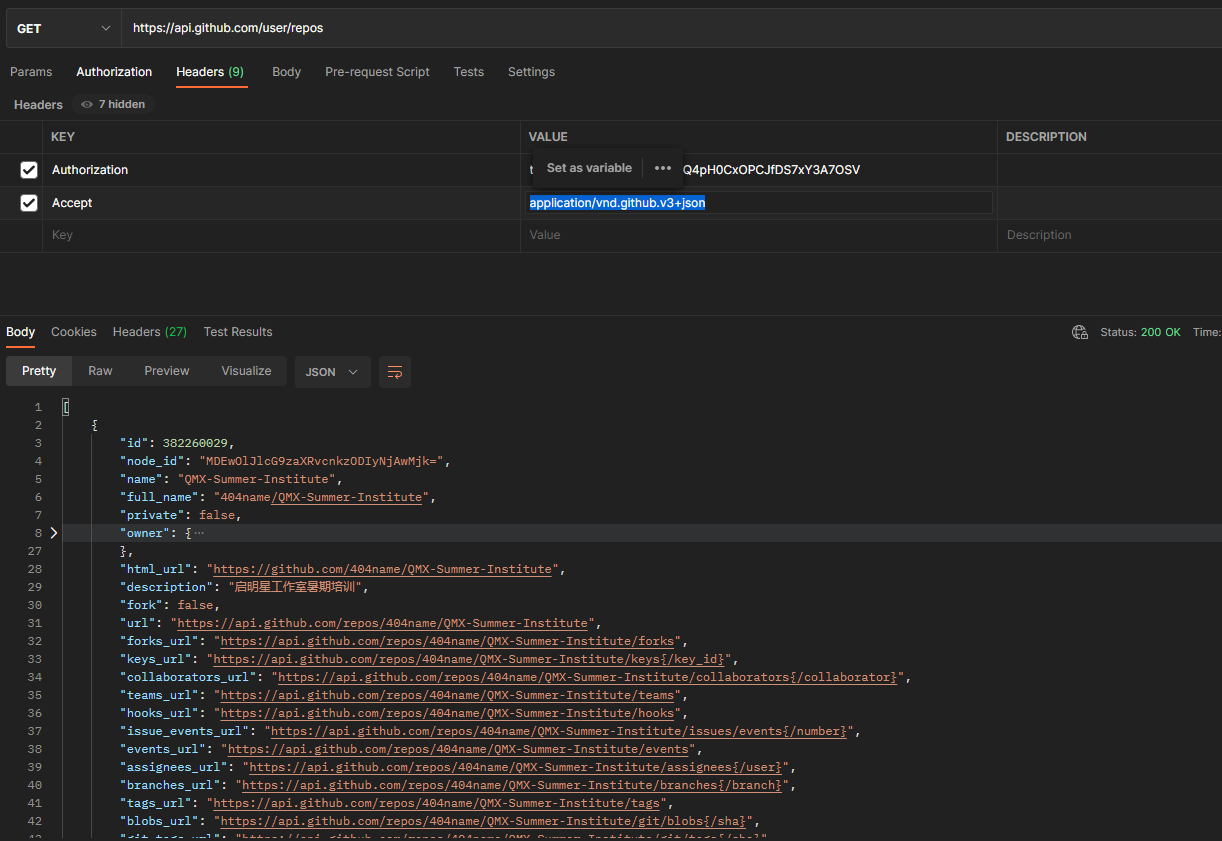Open the blobs_url link

click(483, 821)
